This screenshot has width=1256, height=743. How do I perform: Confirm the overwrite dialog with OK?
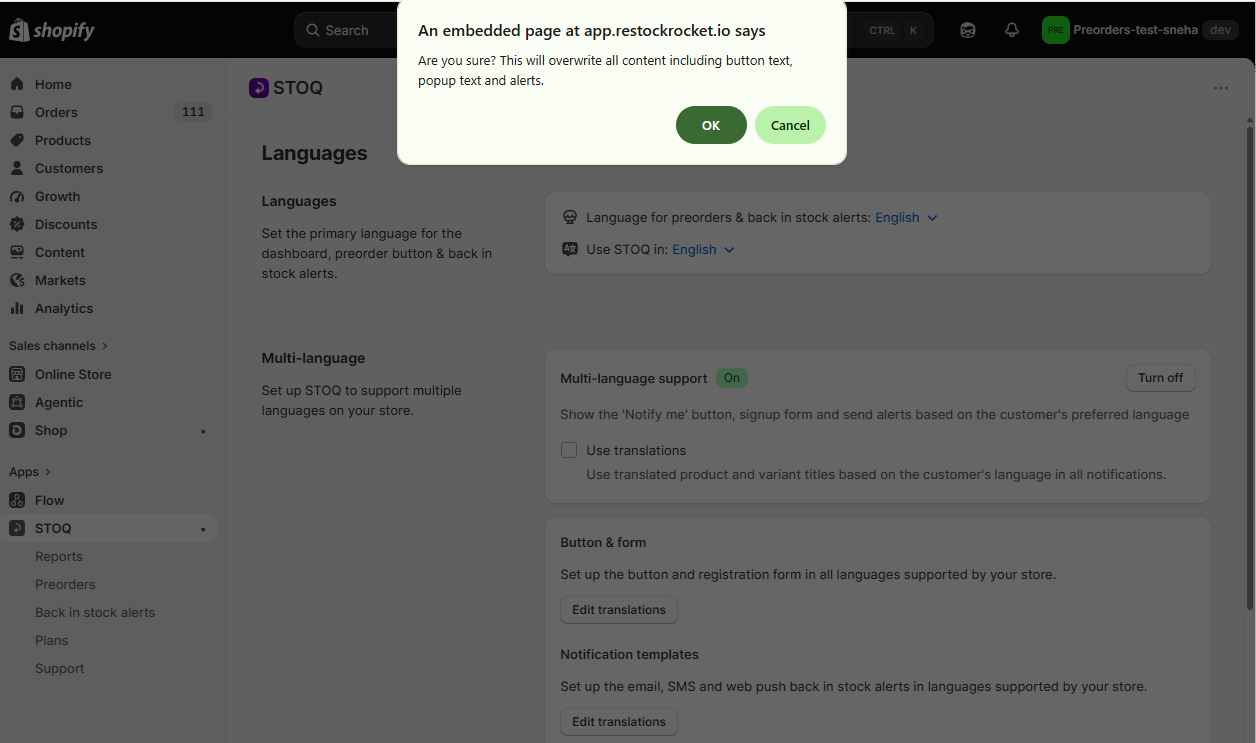(x=711, y=125)
